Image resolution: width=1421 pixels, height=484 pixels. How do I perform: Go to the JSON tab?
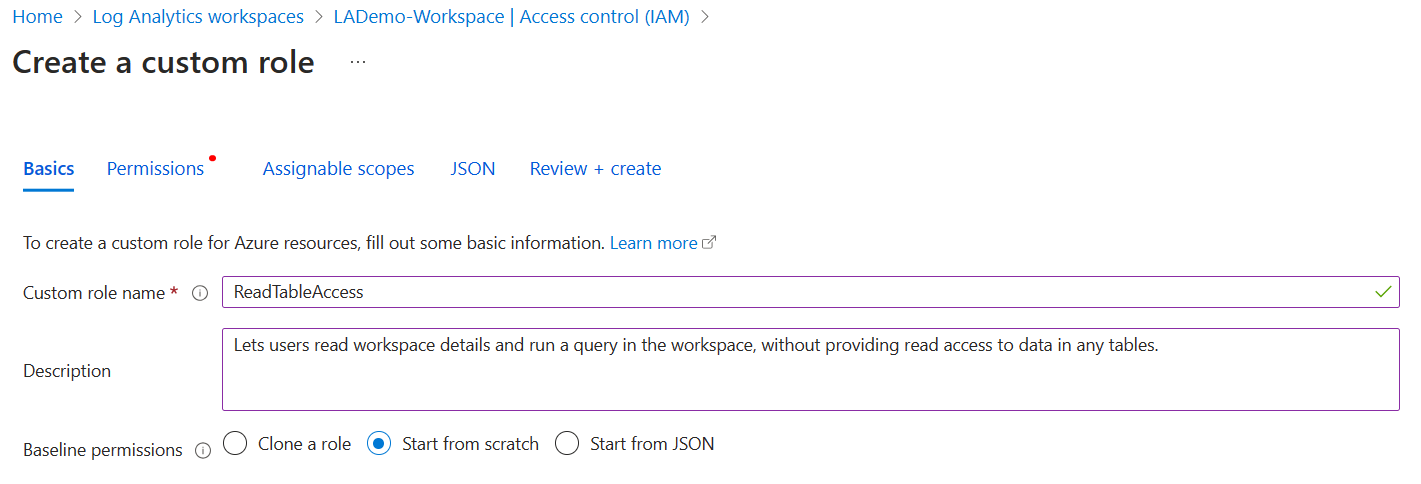472,169
